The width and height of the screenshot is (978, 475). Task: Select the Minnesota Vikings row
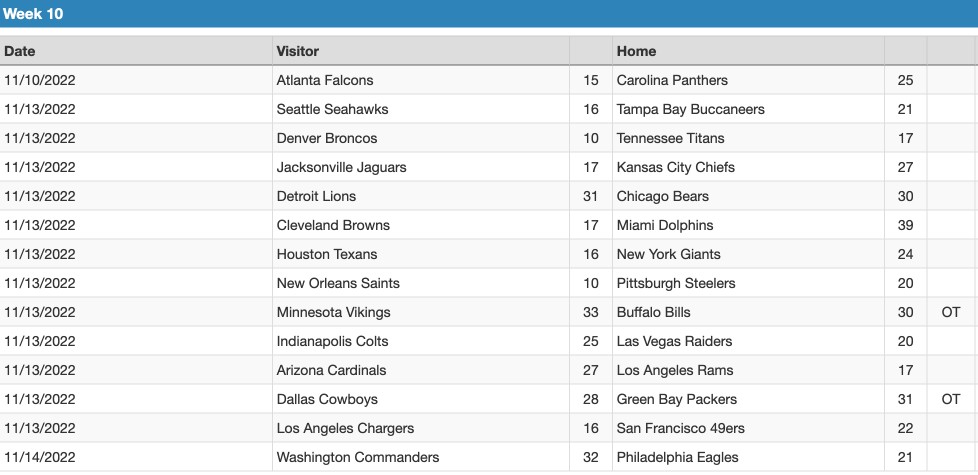[489, 312]
